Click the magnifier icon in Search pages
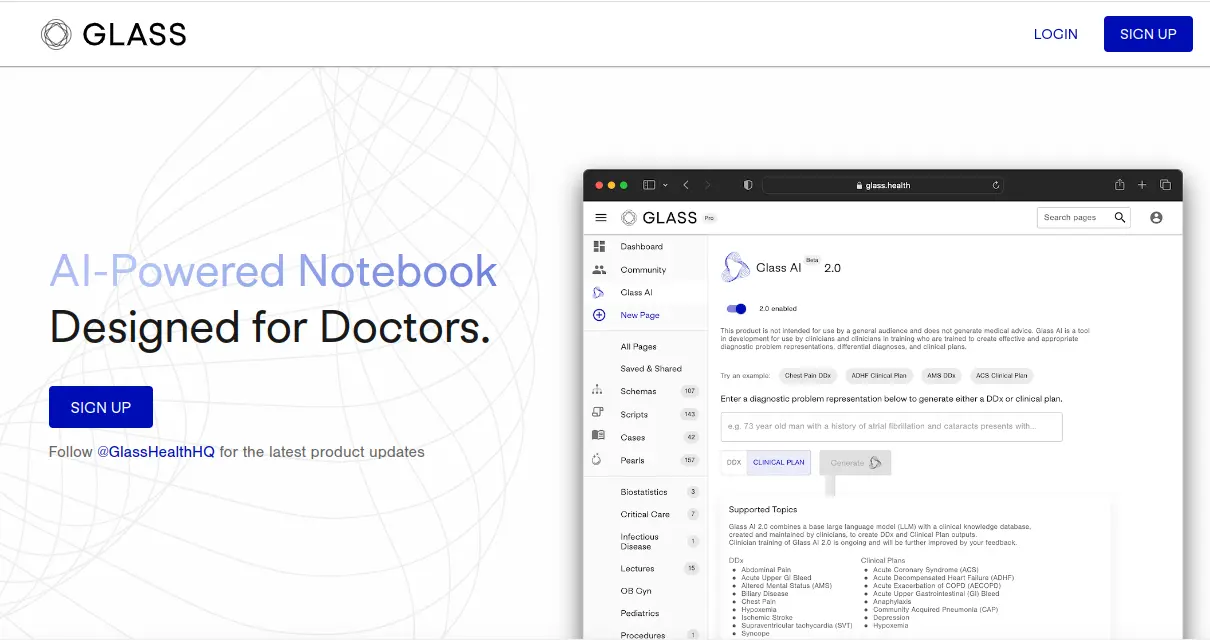The width and height of the screenshot is (1210, 640). [1120, 217]
